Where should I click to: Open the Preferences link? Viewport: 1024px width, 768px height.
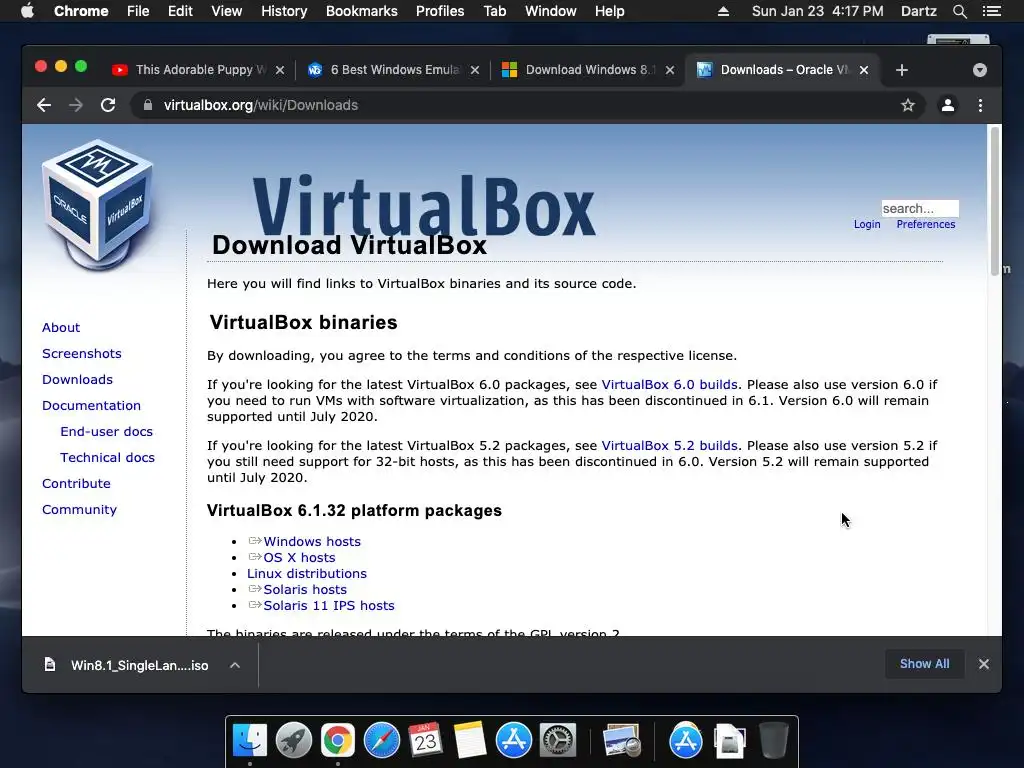coord(925,224)
